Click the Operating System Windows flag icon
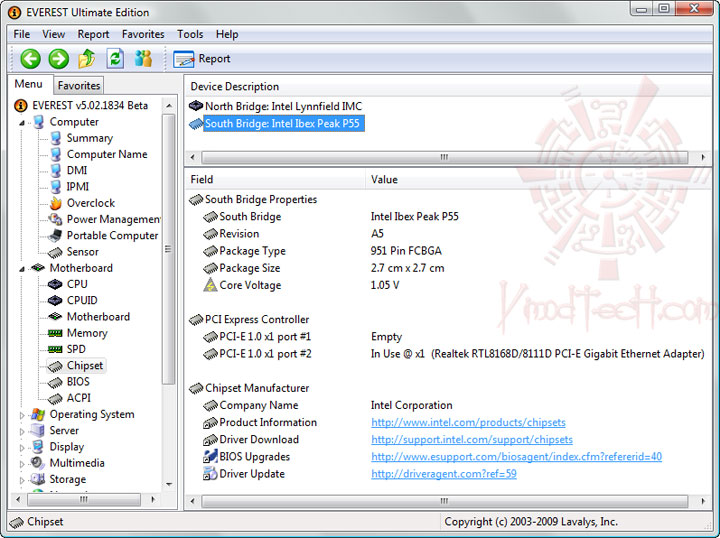 pyautogui.click(x=38, y=415)
